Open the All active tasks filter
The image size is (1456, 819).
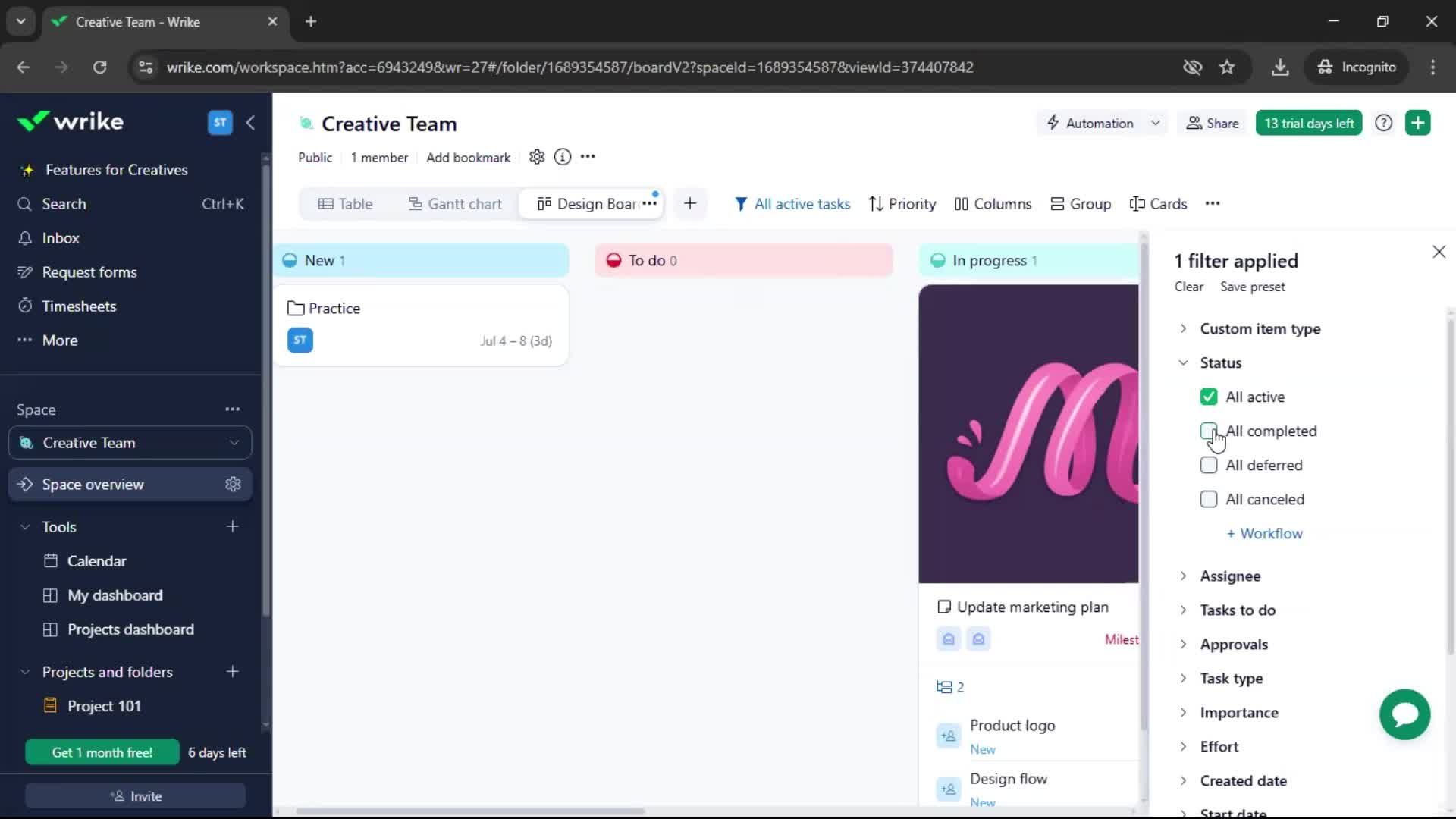(792, 204)
